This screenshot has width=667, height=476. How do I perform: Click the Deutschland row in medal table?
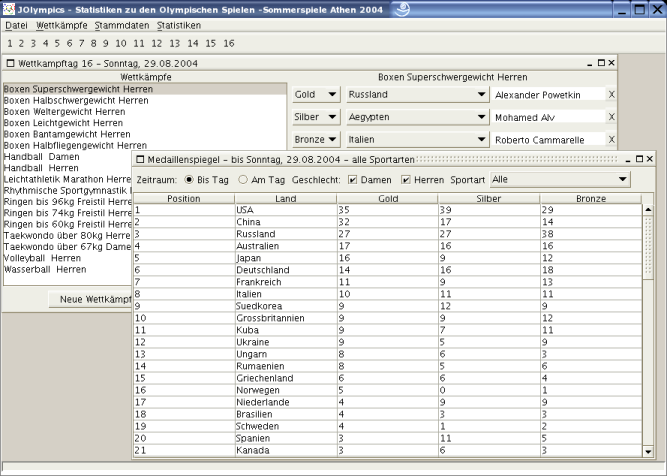(x=388, y=270)
